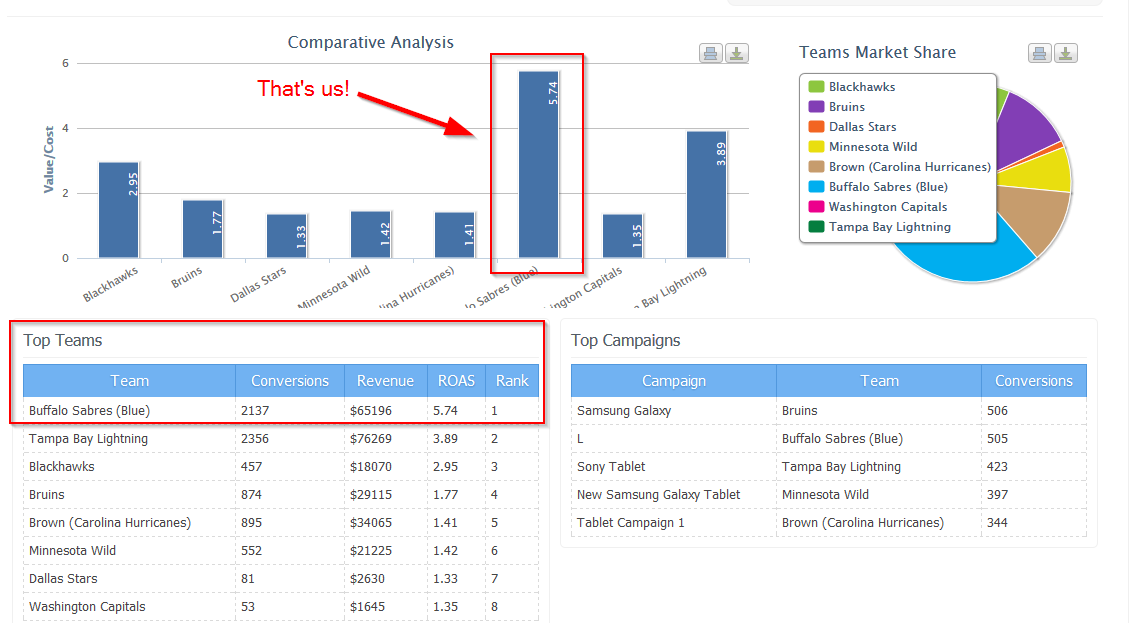The image size is (1135, 623).
Task: Click the Minnesota Wild yellow legend swatch
Action: point(816,147)
